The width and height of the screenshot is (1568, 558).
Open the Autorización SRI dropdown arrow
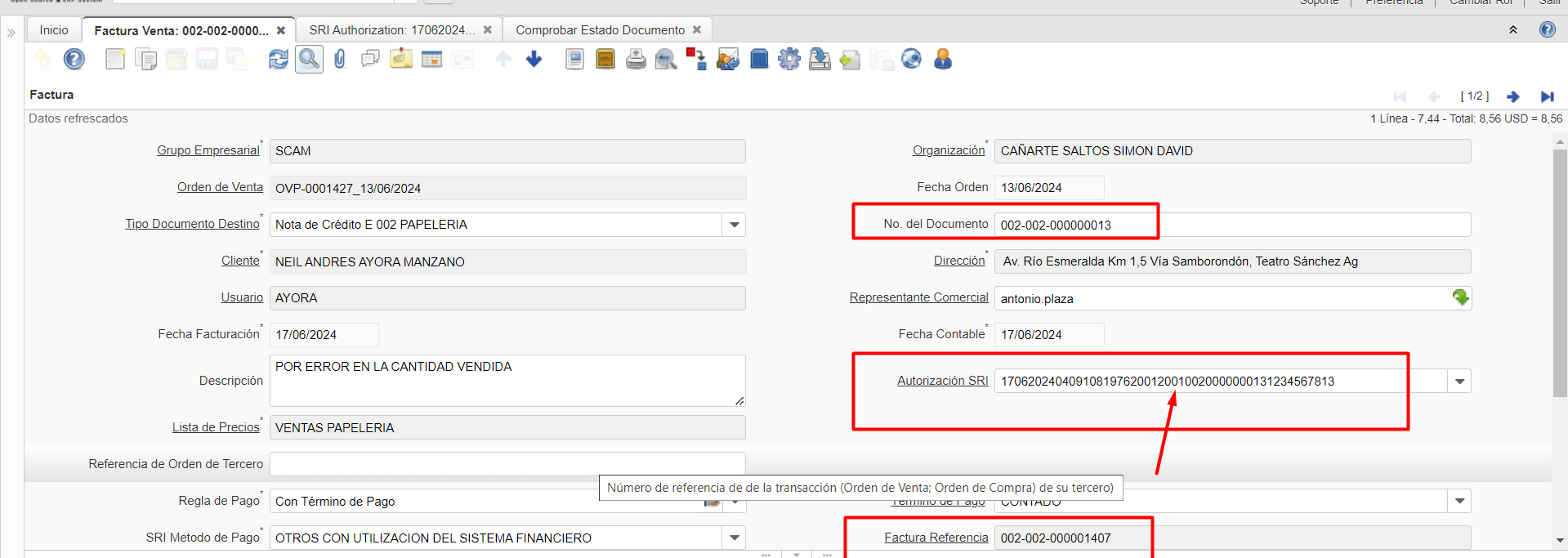click(x=1459, y=382)
